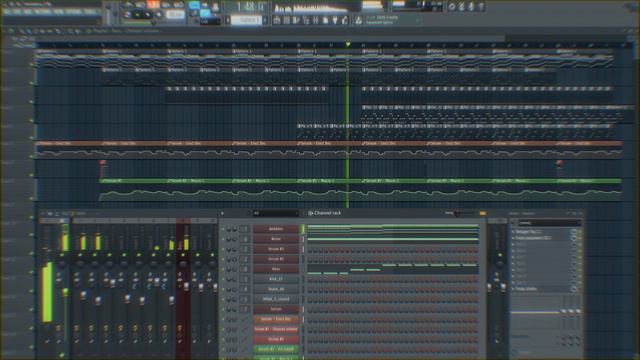Open the FILE menu
Screen dimensions: 640x360
point(7,12)
